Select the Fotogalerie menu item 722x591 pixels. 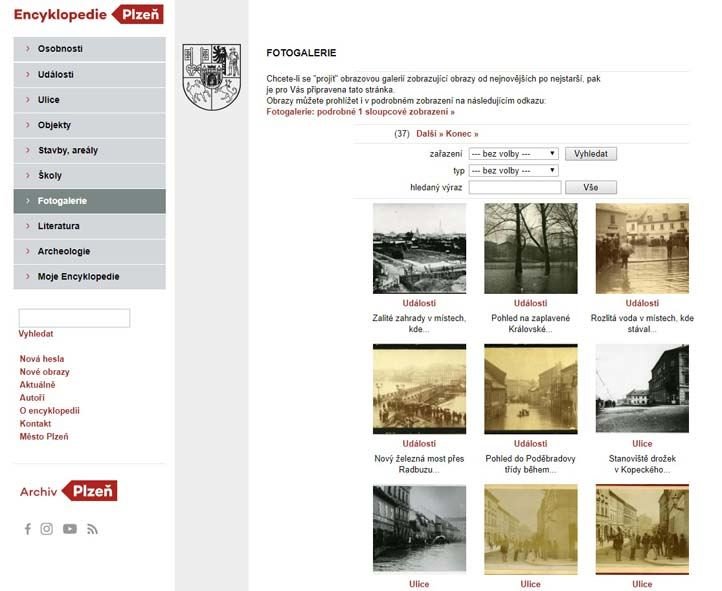tap(89, 201)
